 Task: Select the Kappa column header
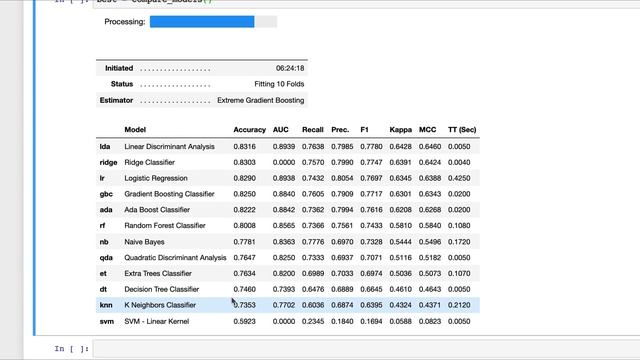400,130
